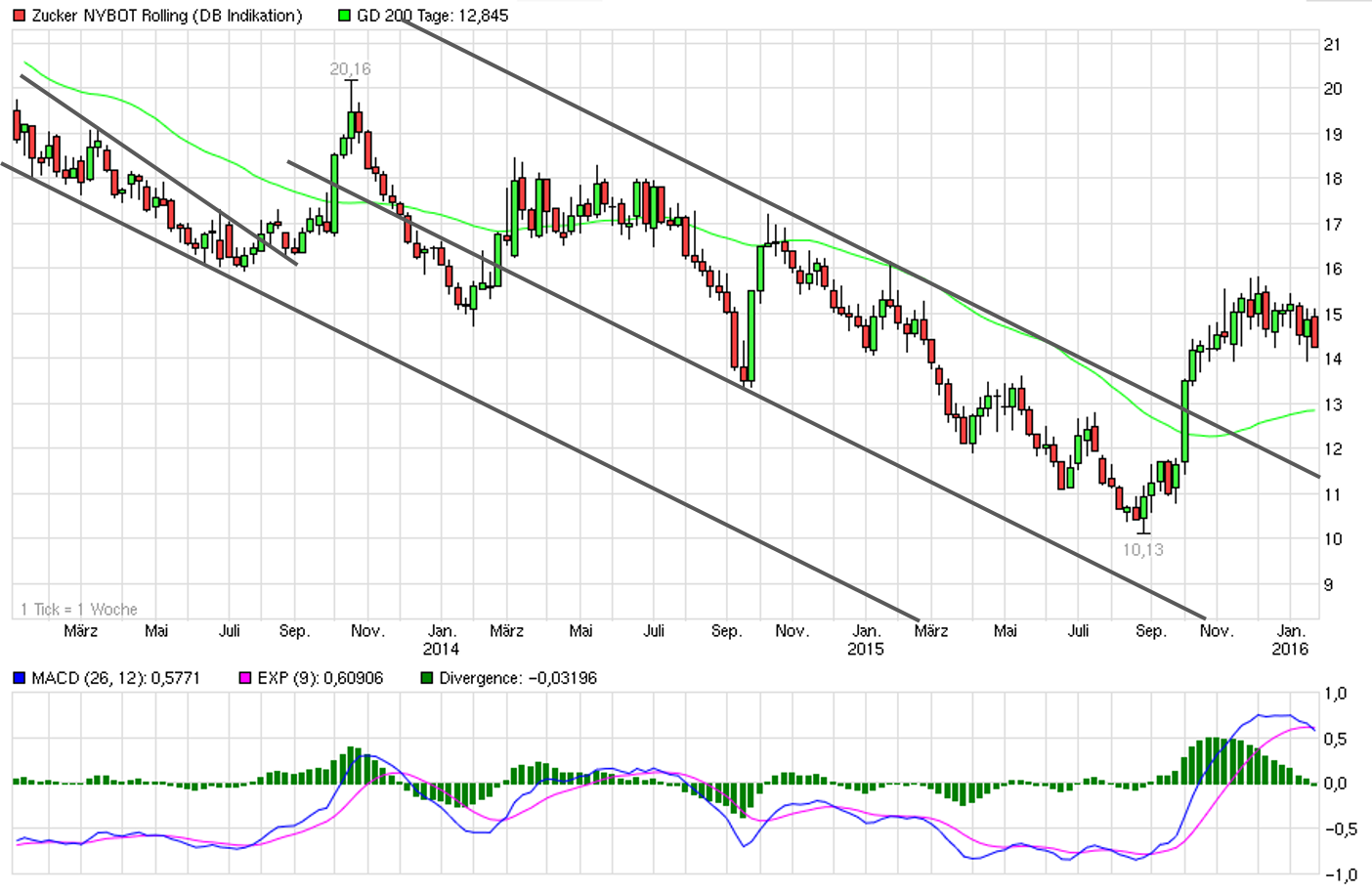Select Jan. 2016 on the time axis
Viewport: 1372px width, 893px height.
point(1290,640)
